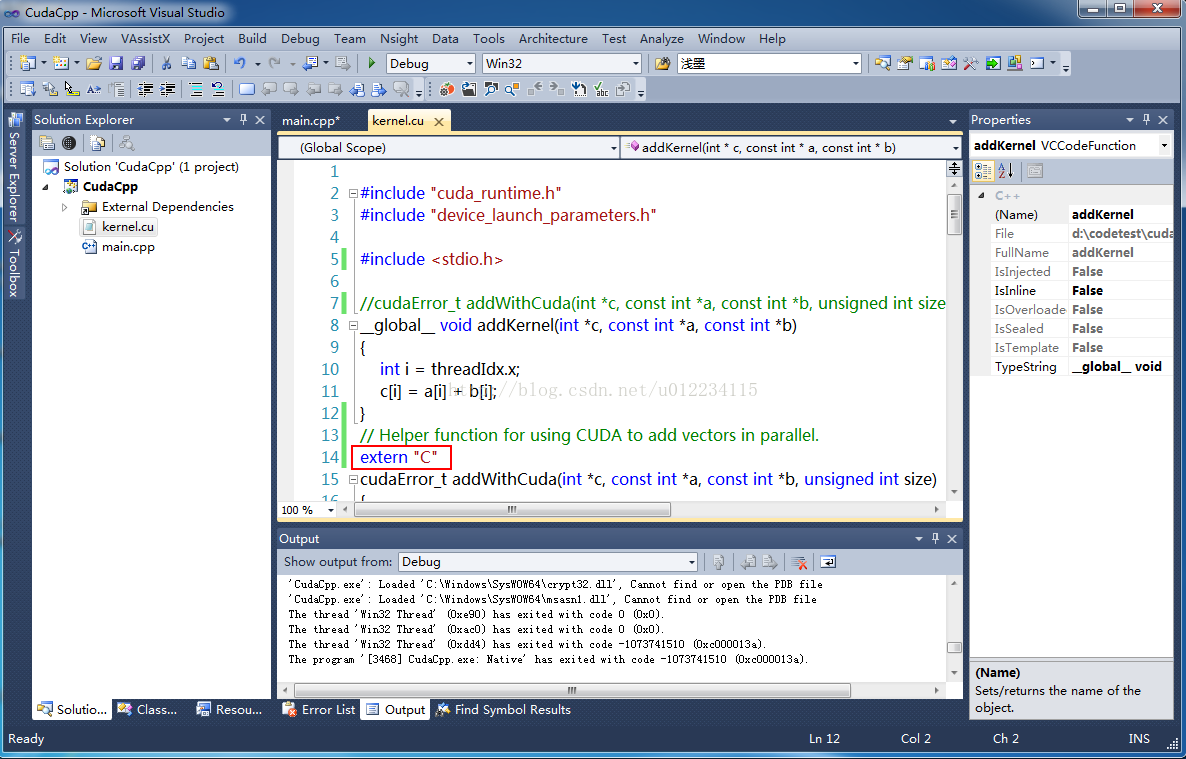Image resolution: width=1186 pixels, height=759 pixels.
Task: Save the current file via floppy icon
Action: tap(116, 64)
